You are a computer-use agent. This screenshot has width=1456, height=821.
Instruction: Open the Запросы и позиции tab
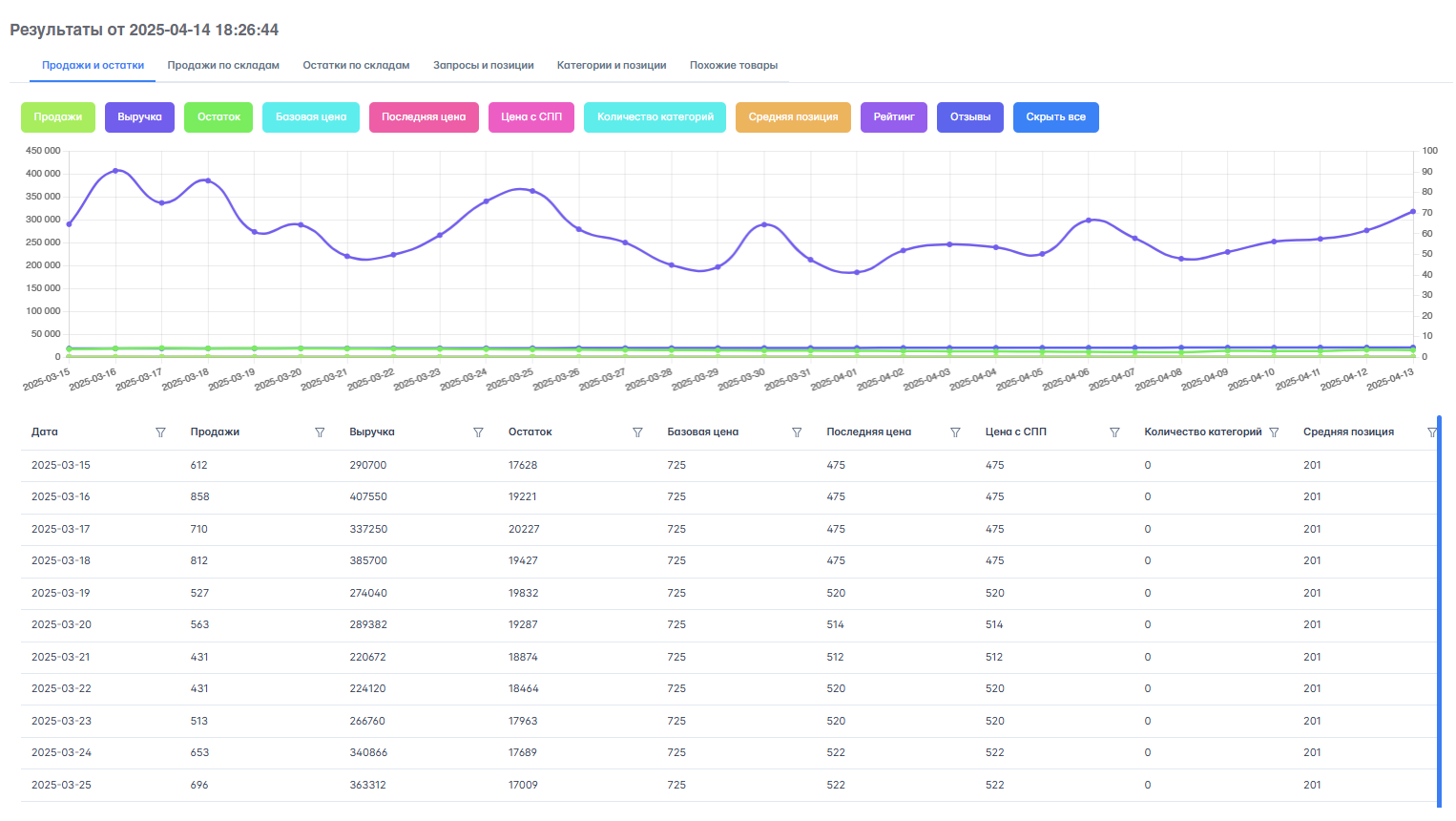tap(483, 66)
